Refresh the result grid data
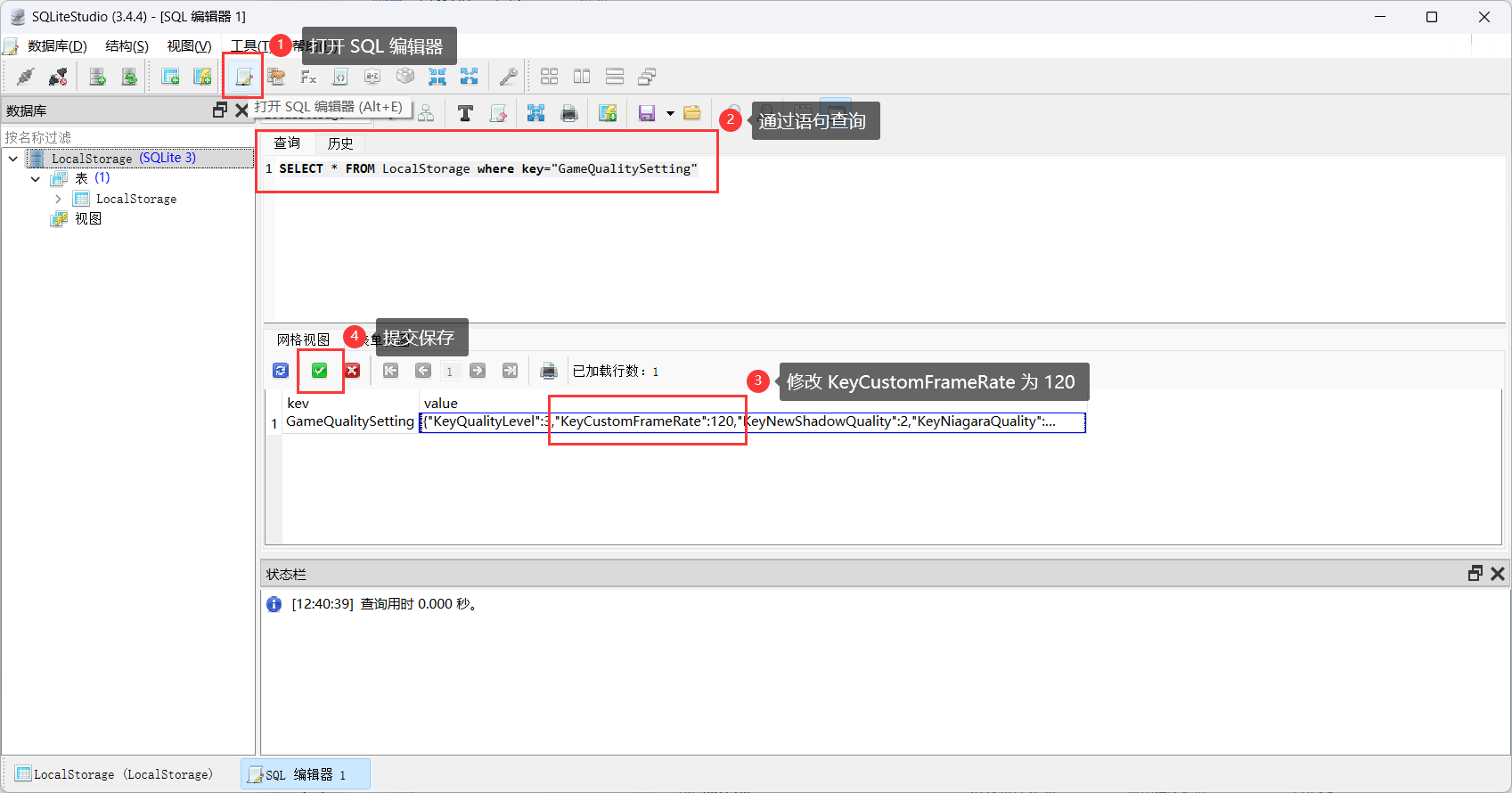This screenshot has width=1512, height=793. (281, 371)
